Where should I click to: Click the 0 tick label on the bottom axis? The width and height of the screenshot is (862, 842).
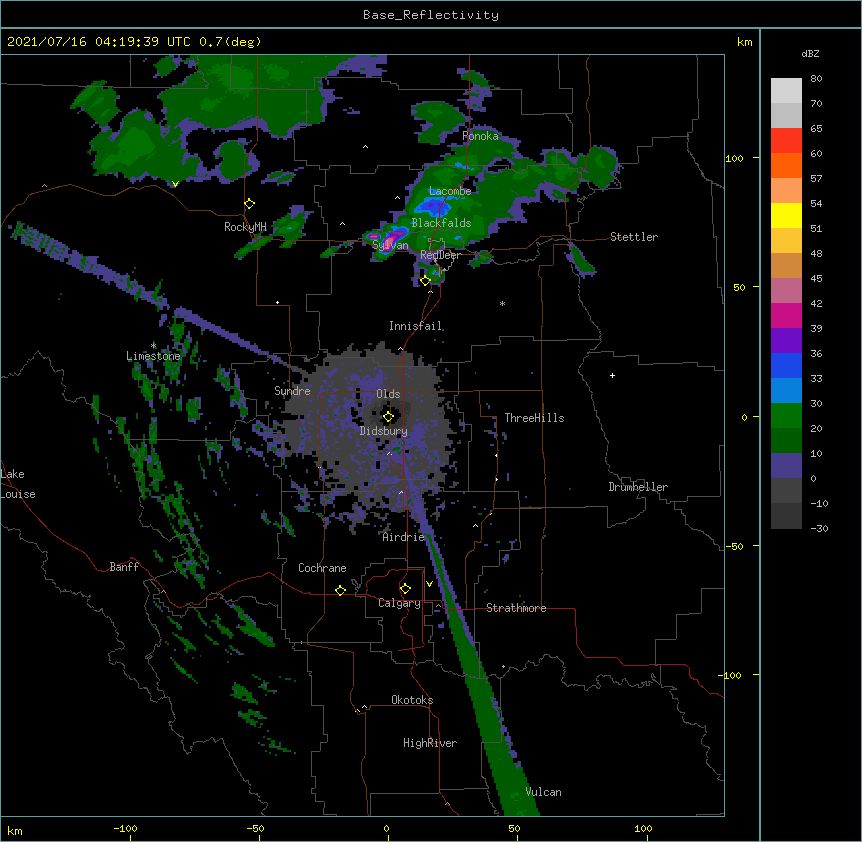tap(386, 828)
